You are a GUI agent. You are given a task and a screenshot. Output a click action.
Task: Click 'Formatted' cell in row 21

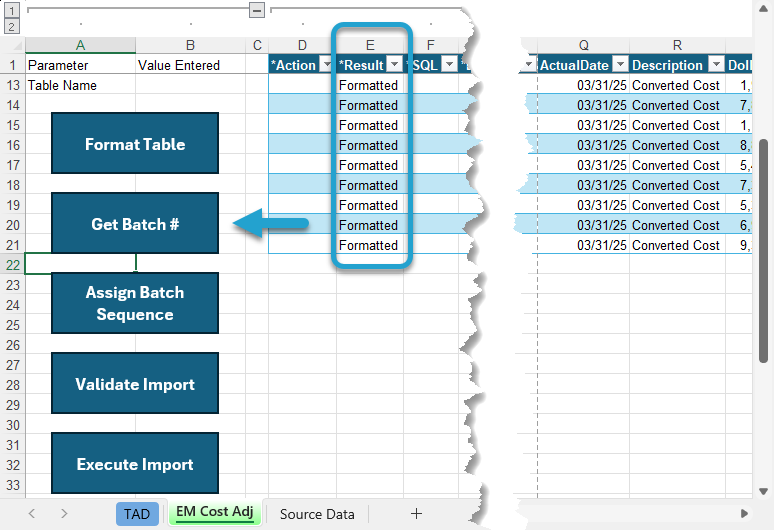pos(370,245)
